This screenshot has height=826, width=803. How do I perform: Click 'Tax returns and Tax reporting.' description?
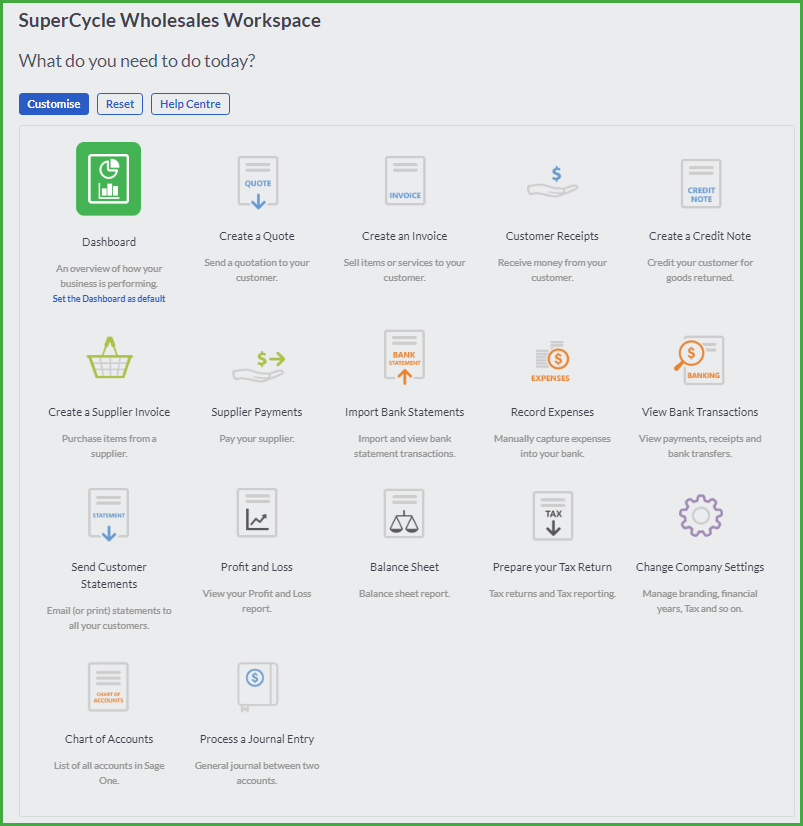[x=552, y=594]
